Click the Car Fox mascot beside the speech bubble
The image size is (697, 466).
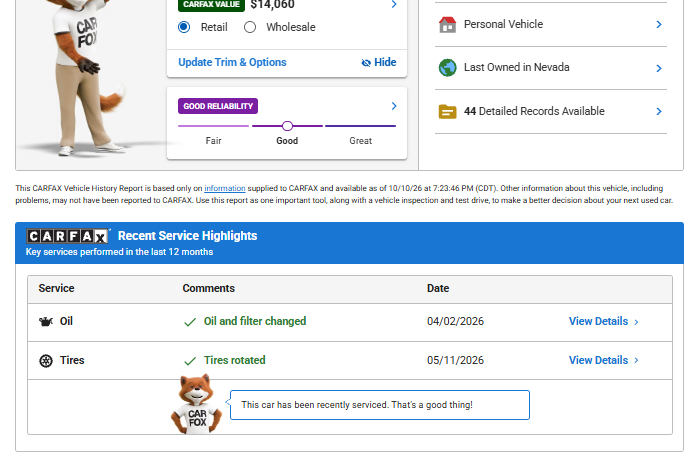point(196,404)
